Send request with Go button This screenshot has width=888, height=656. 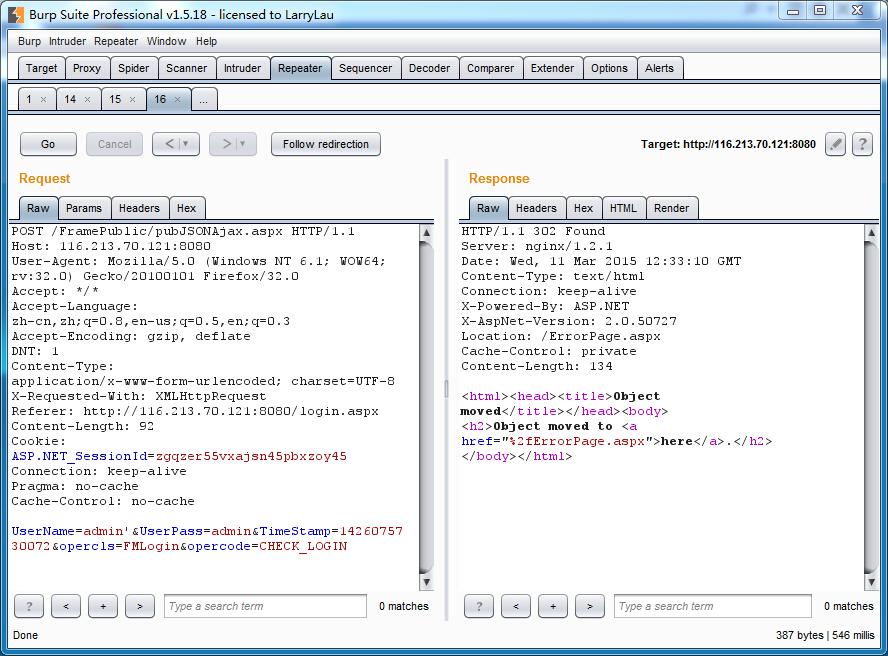[48, 144]
